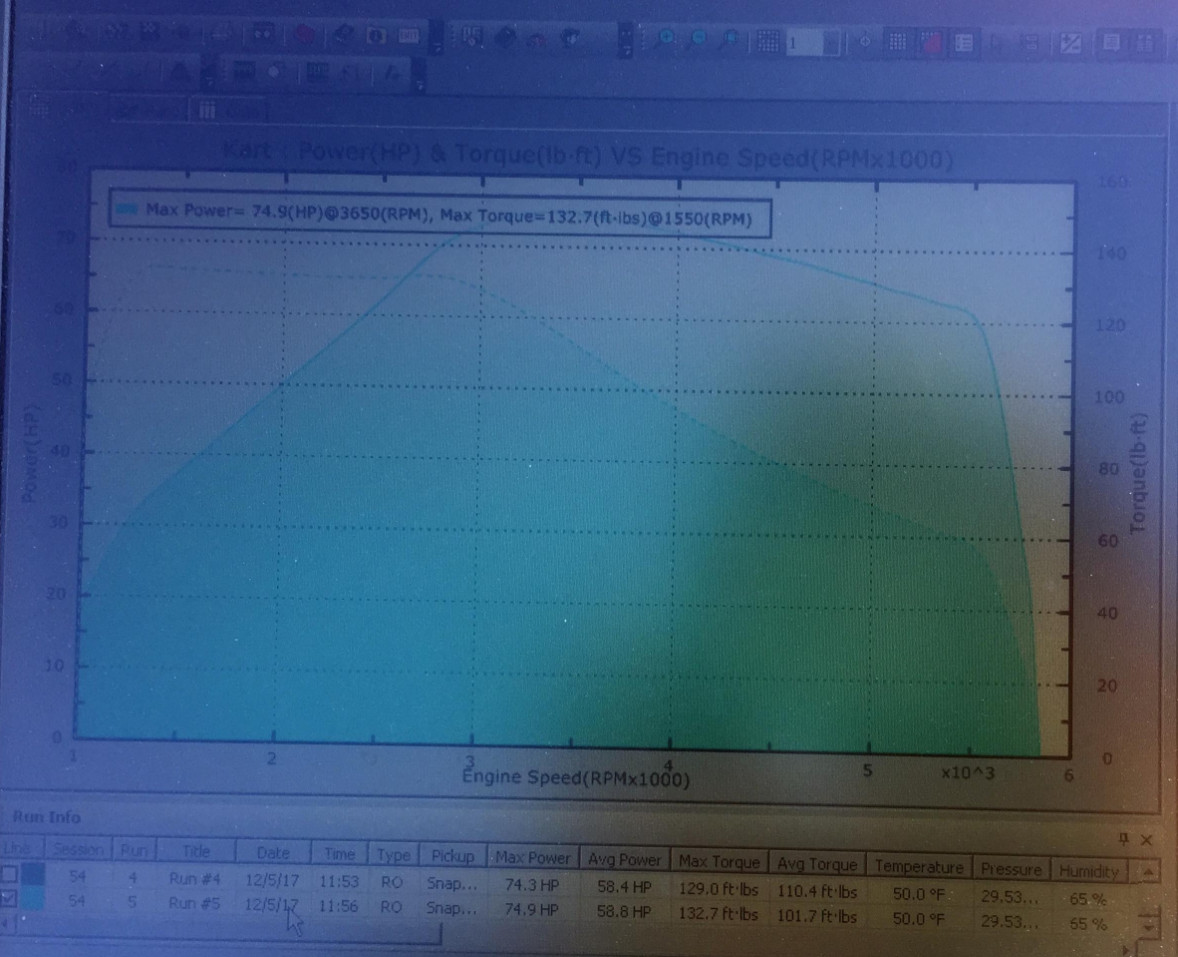This screenshot has height=957, width=1178.
Task: Click the list icon right of the red icon
Action: 963,43
